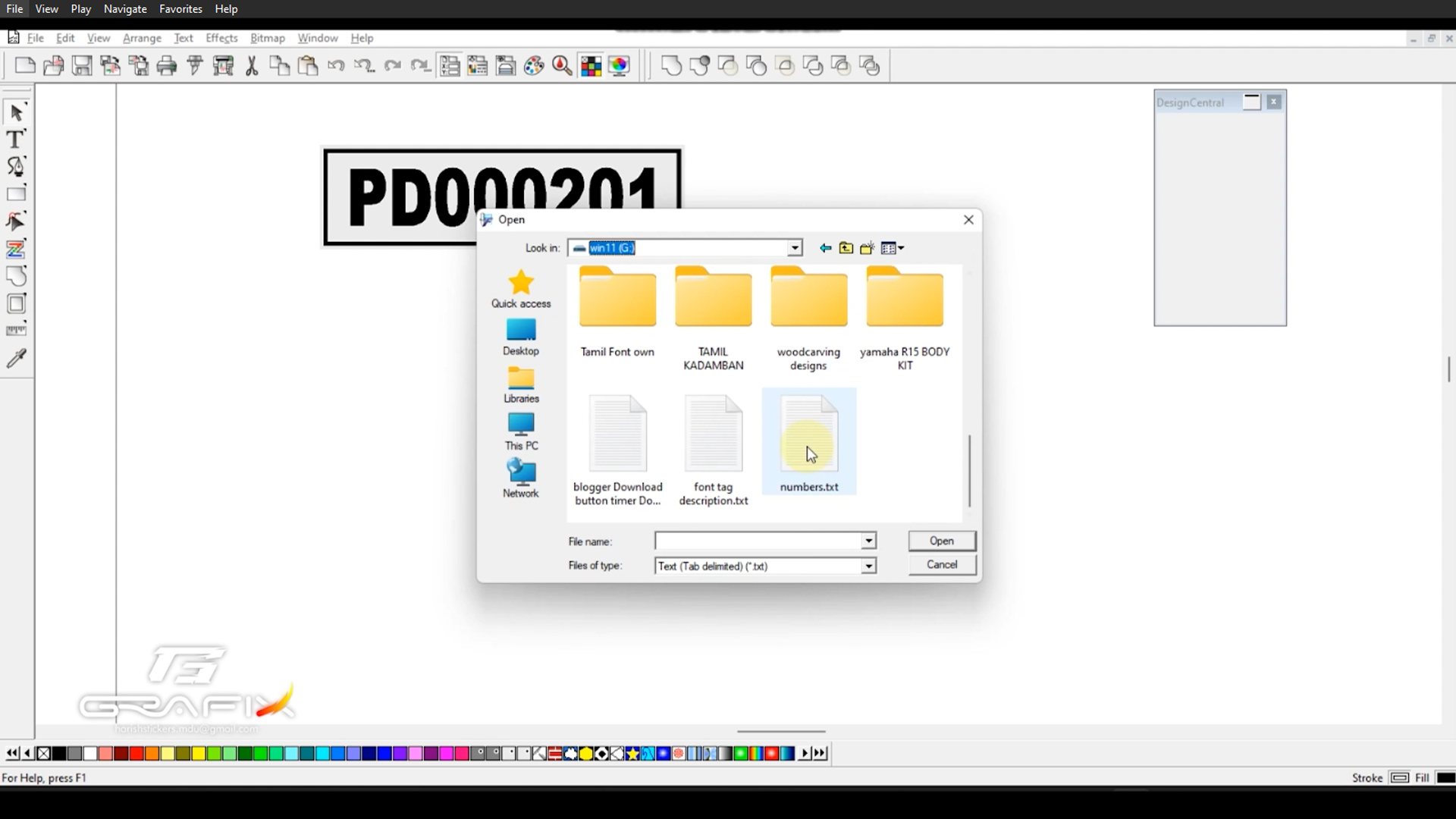Click the Open file toolbar icon
The image size is (1456, 819).
click(x=53, y=66)
